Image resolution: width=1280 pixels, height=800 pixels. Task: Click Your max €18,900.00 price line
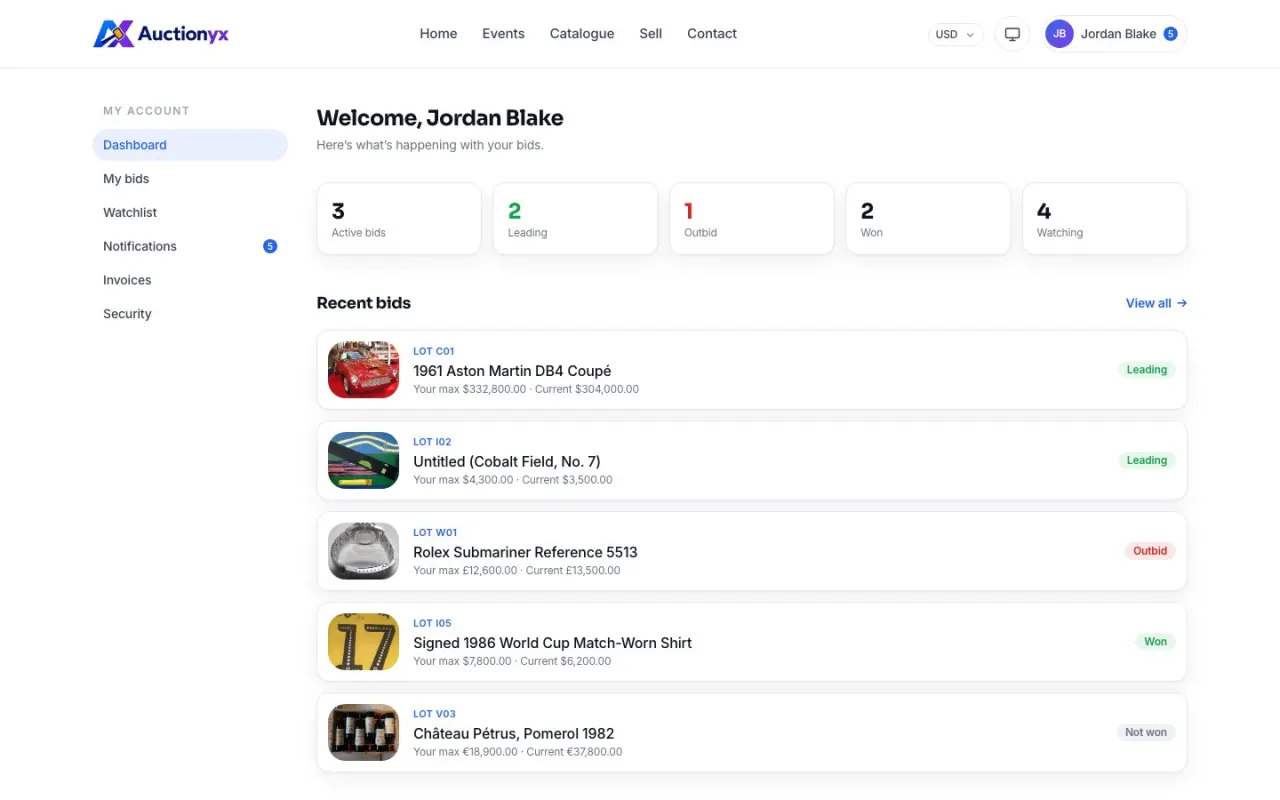point(518,752)
